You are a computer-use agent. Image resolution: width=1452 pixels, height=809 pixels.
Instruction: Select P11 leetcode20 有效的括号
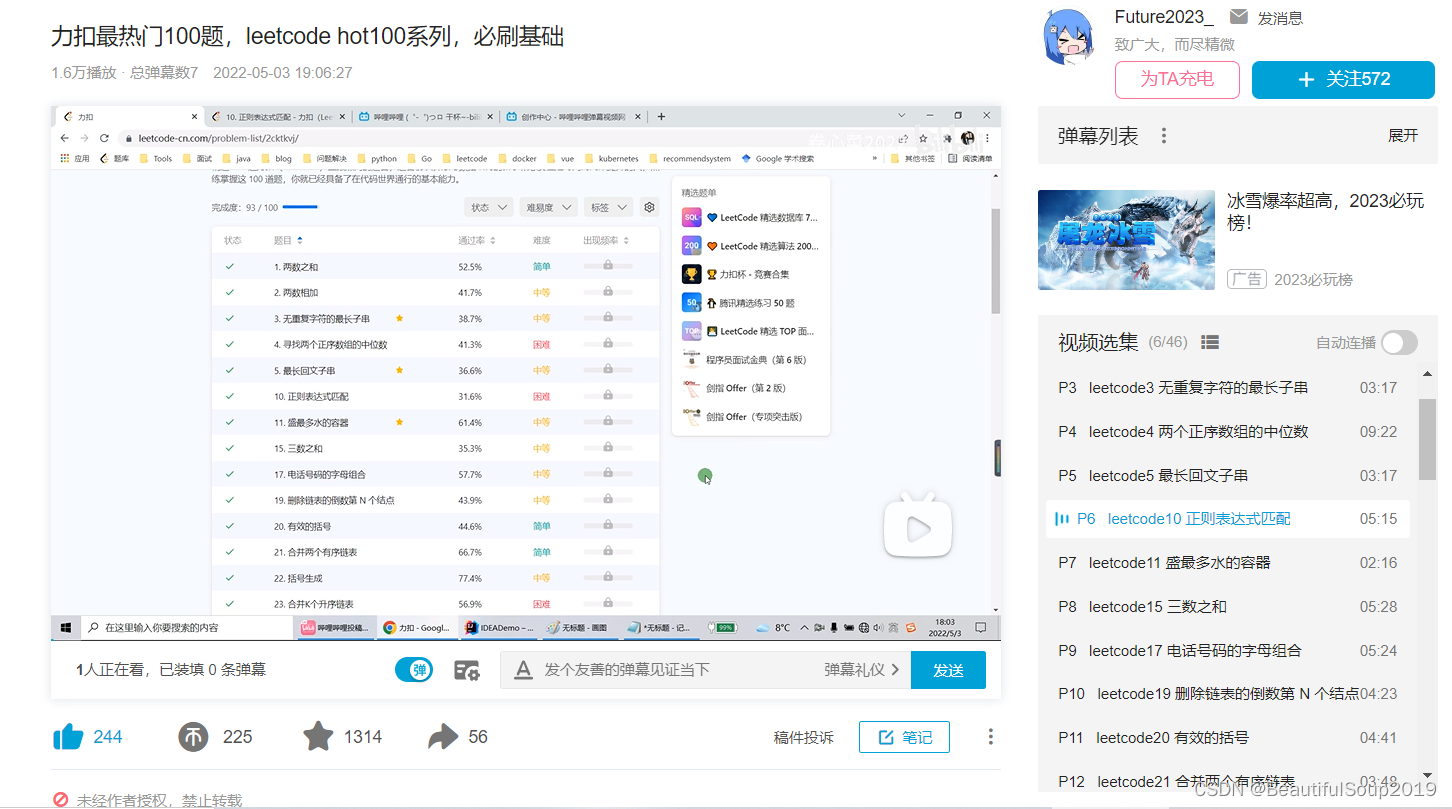(x=1228, y=738)
